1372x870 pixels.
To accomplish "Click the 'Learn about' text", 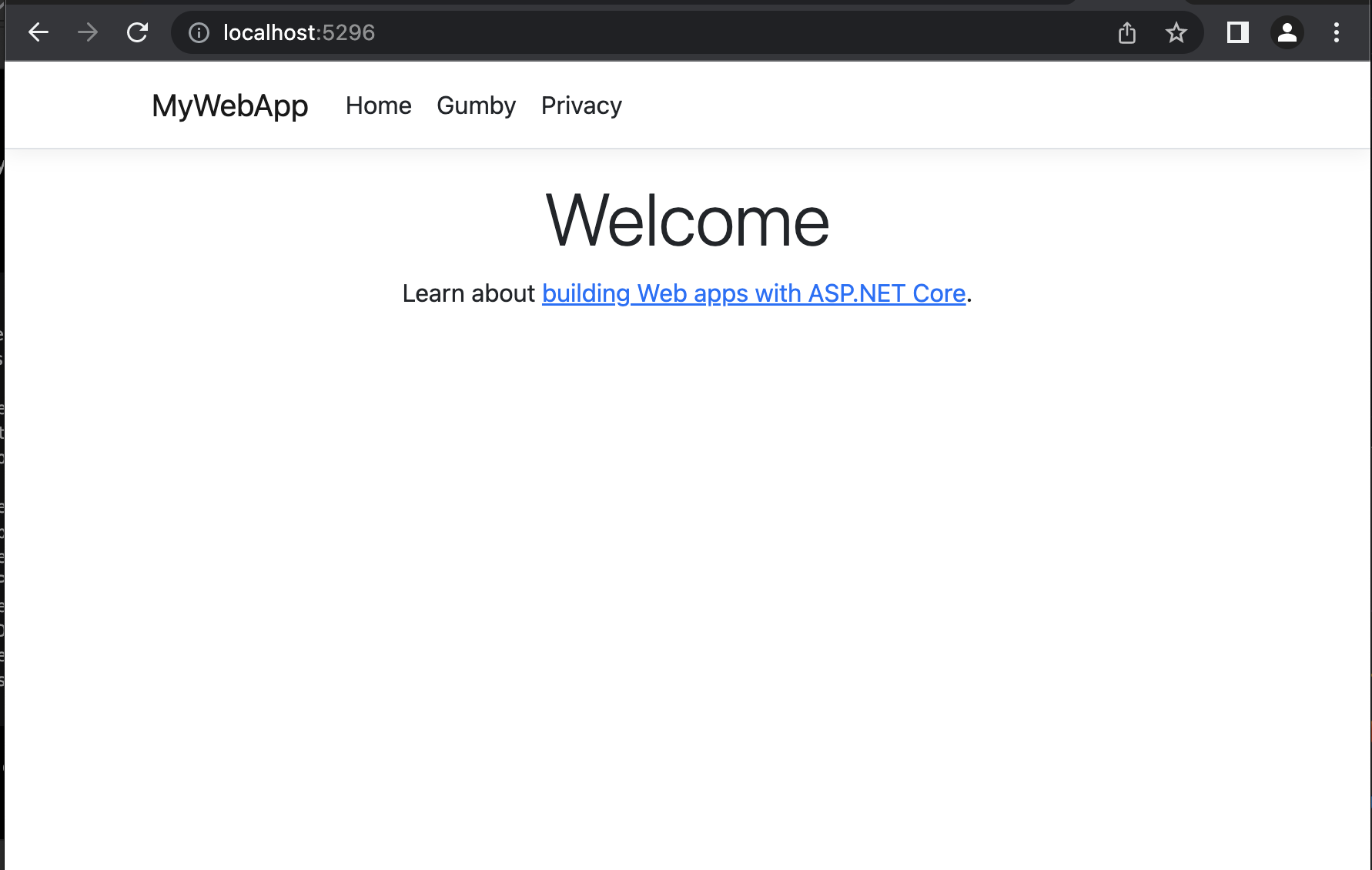I will pyautogui.click(x=468, y=293).
